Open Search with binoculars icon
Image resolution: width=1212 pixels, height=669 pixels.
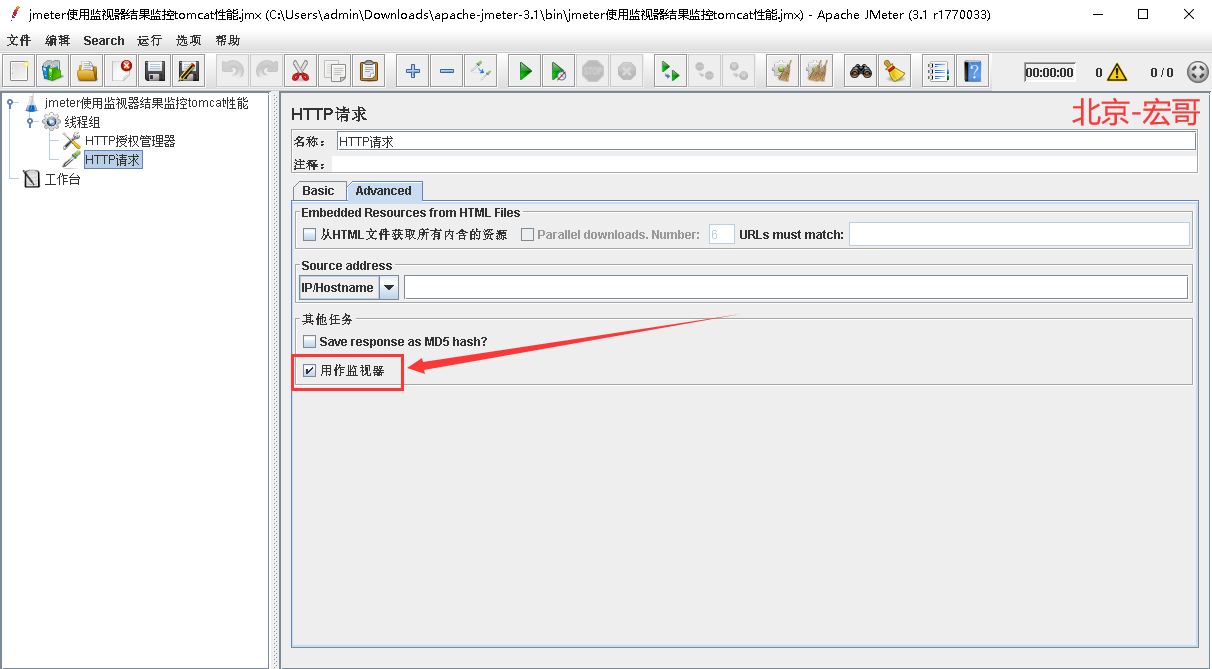860,71
